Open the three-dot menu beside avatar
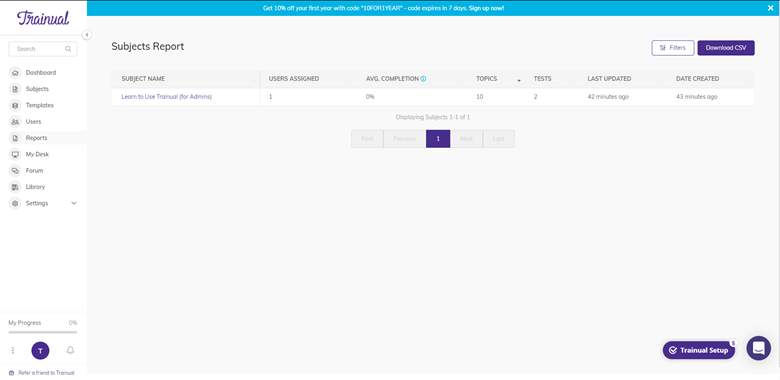This screenshot has width=780, height=380. tap(13, 351)
